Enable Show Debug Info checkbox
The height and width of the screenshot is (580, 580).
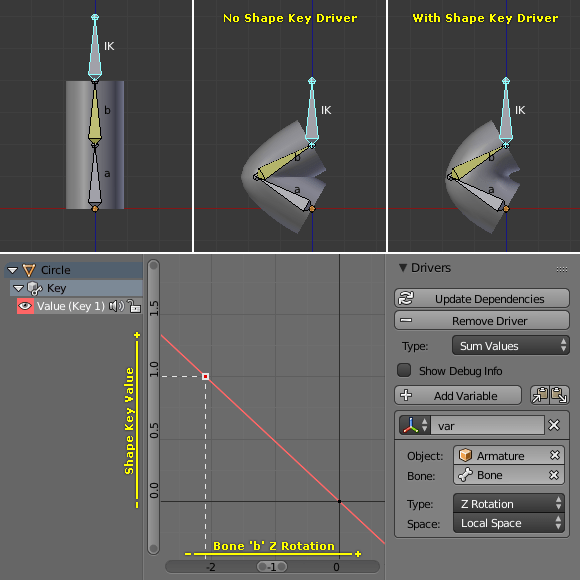[404, 370]
